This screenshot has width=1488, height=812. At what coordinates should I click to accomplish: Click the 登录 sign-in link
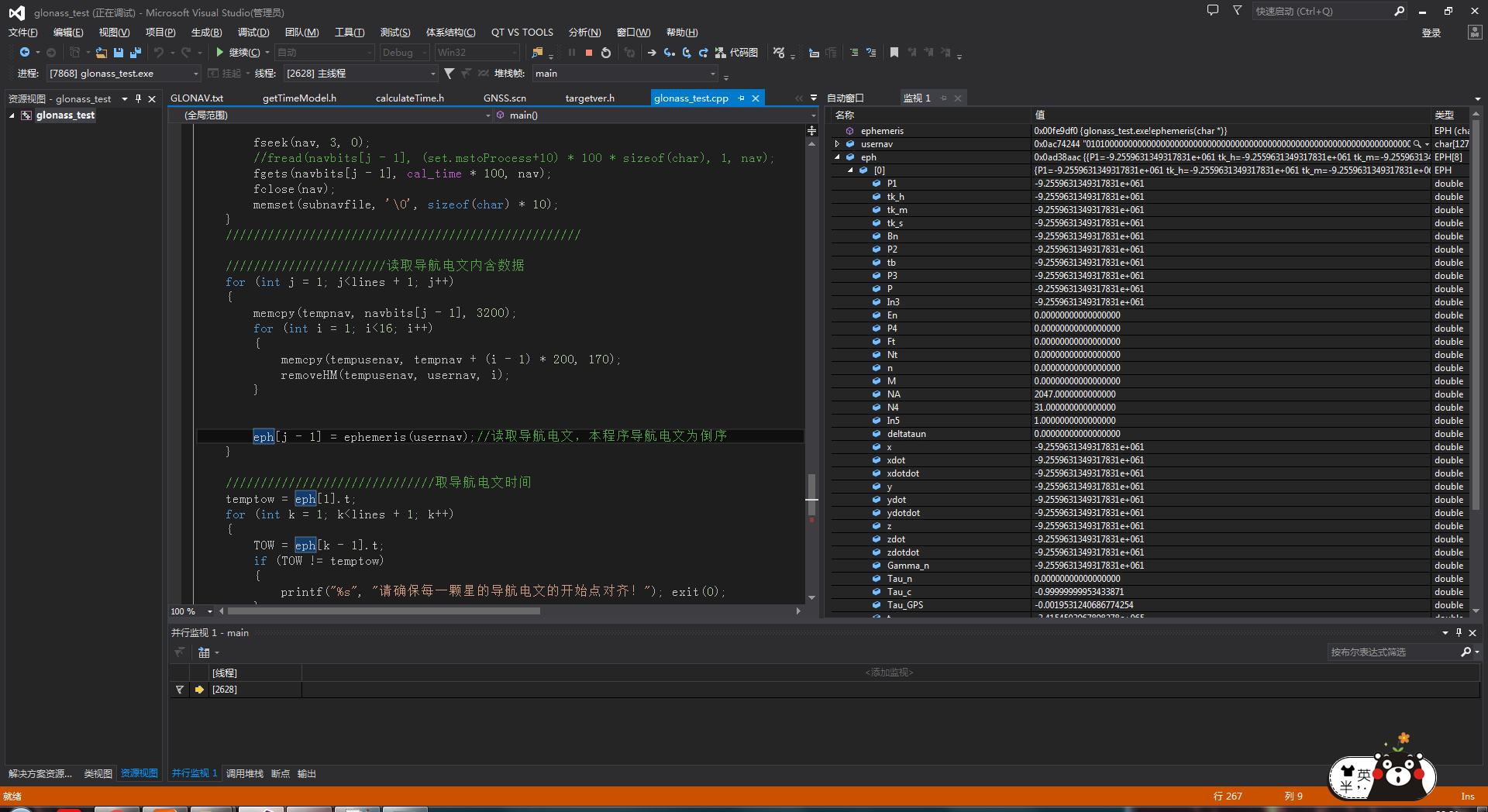click(1431, 33)
